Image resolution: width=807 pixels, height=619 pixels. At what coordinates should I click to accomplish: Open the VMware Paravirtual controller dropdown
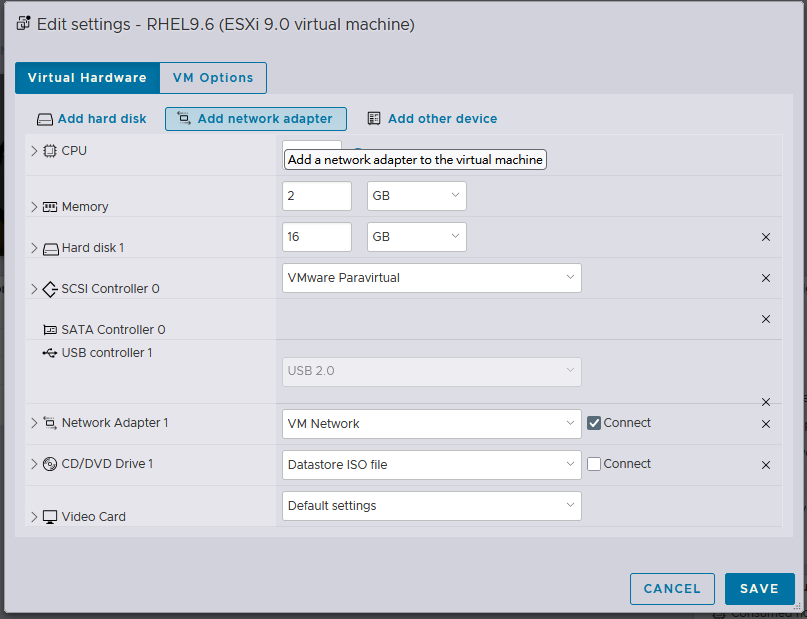431,278
